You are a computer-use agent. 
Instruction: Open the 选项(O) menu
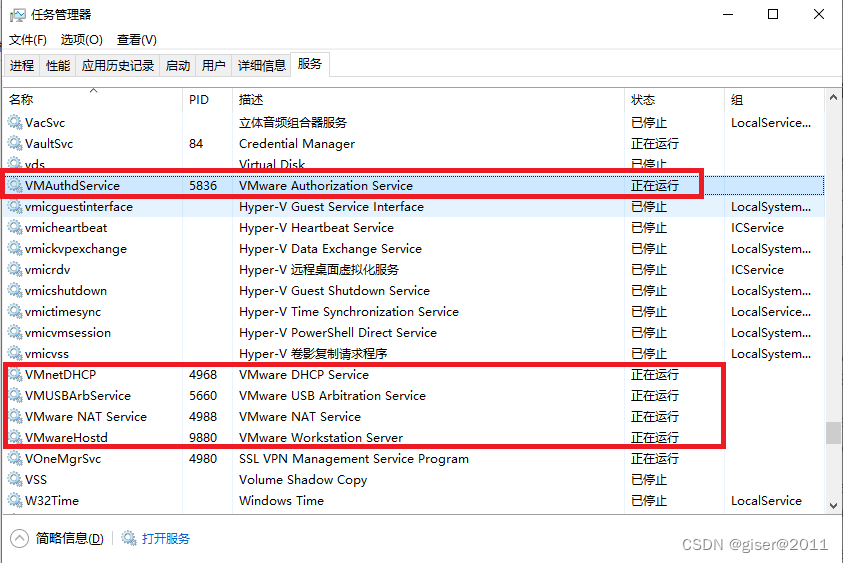point(82,40)
